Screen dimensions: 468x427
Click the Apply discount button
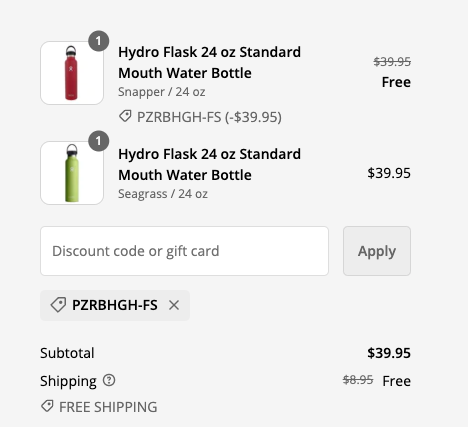pos(377,251)
